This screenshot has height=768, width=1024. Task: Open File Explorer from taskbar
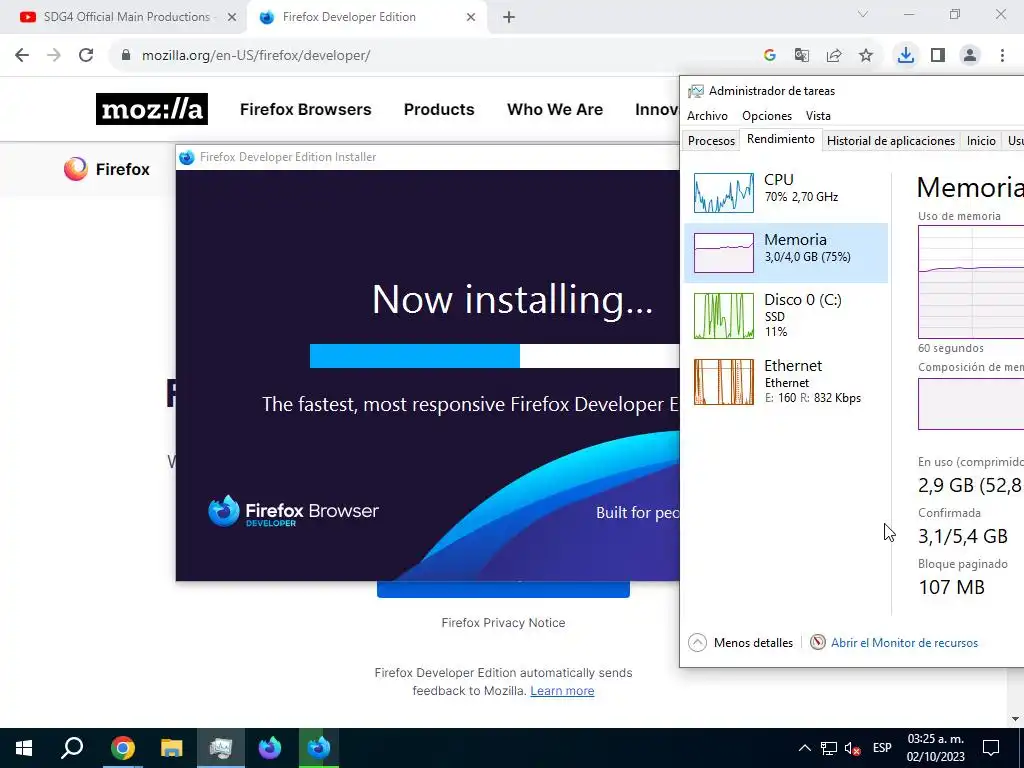point(172,748)
